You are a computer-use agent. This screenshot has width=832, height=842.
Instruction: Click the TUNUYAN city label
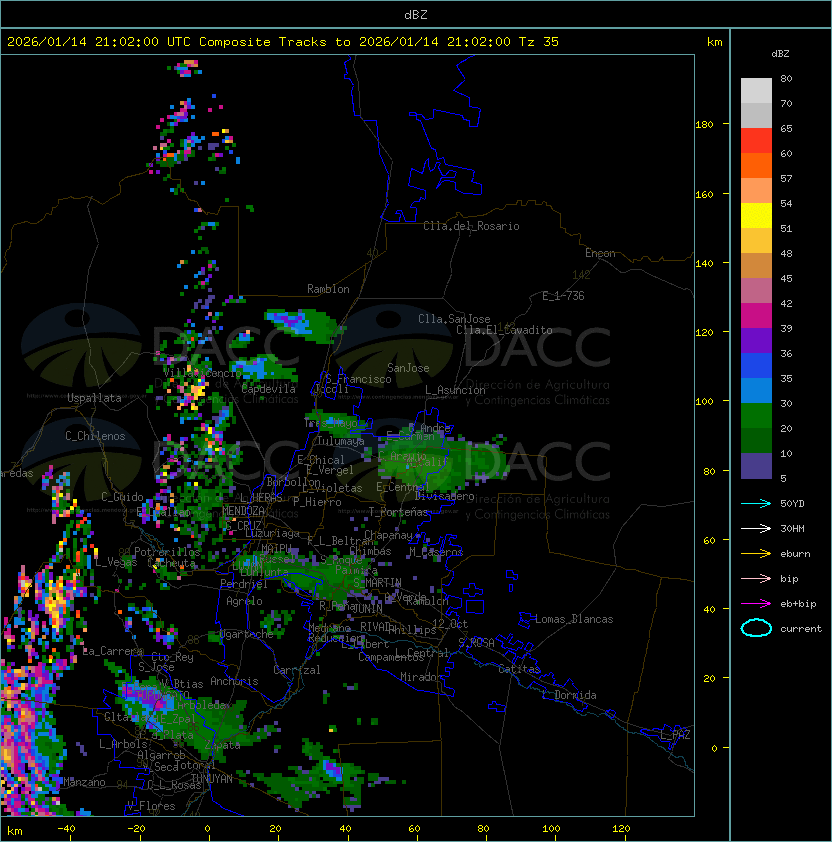click(212, 779)
